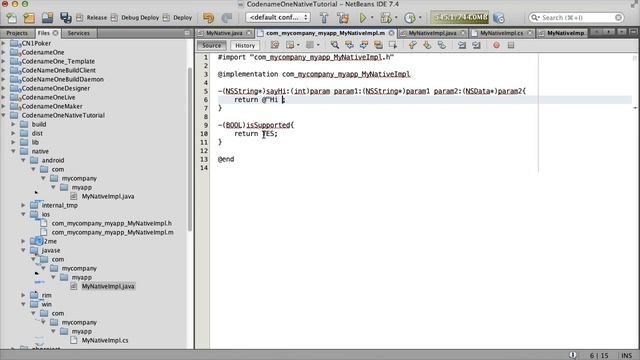Toggle Rectangular Selection in editor toolbar
Screen dimensions: 640x360
pyautogui.click(x=393, y=45)
